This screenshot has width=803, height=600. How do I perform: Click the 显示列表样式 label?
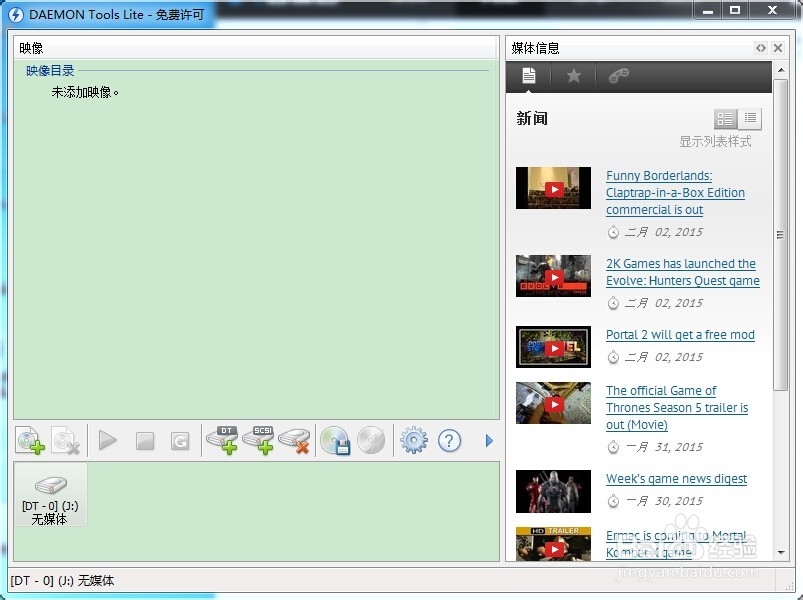715,141
